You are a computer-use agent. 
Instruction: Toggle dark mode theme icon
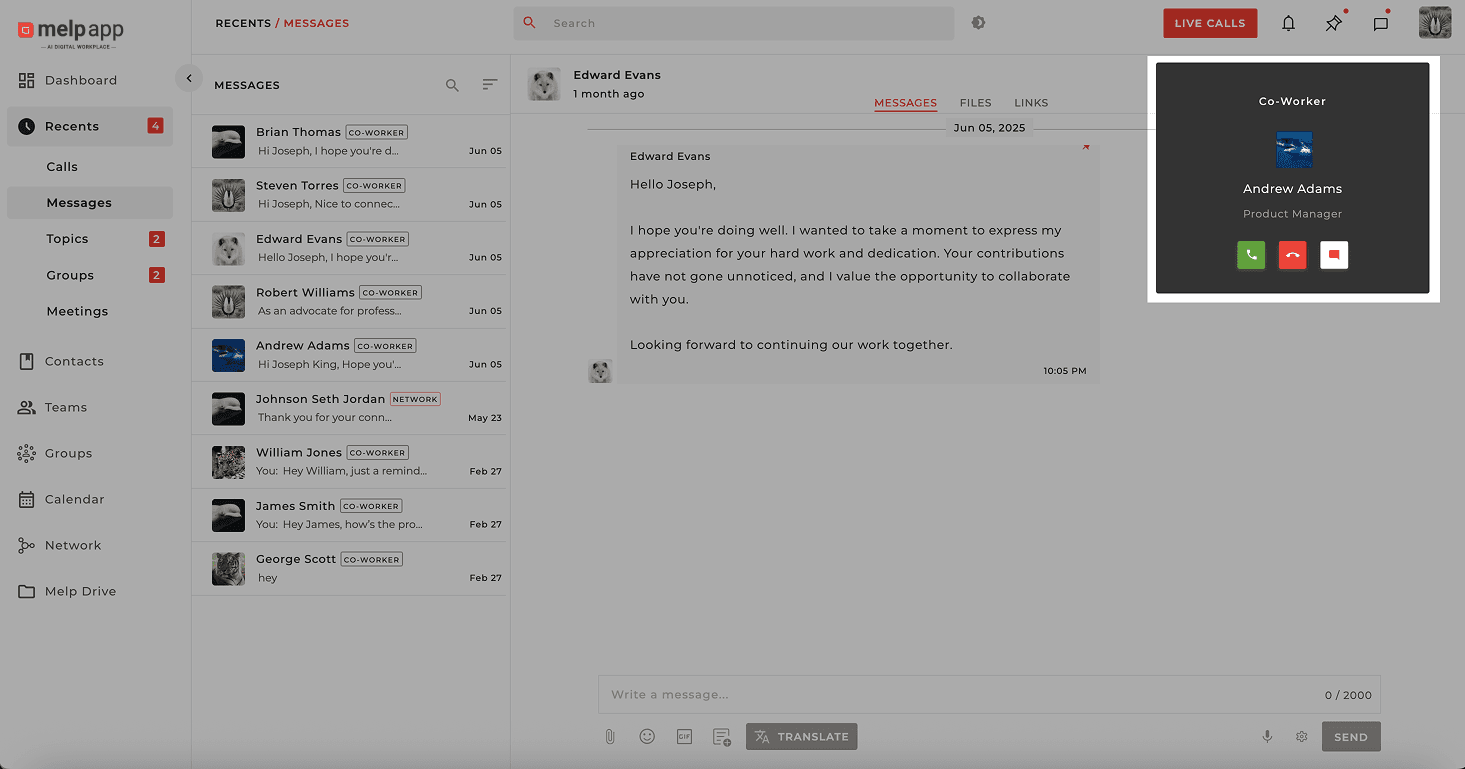978,23
